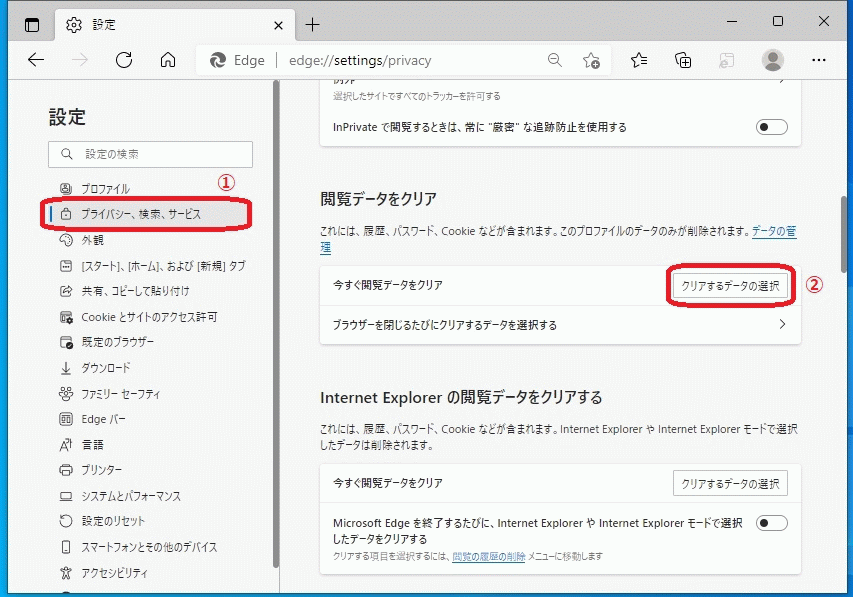Click the share icon beside 共有、コピーして貼り付け

[x=66, y=291]
